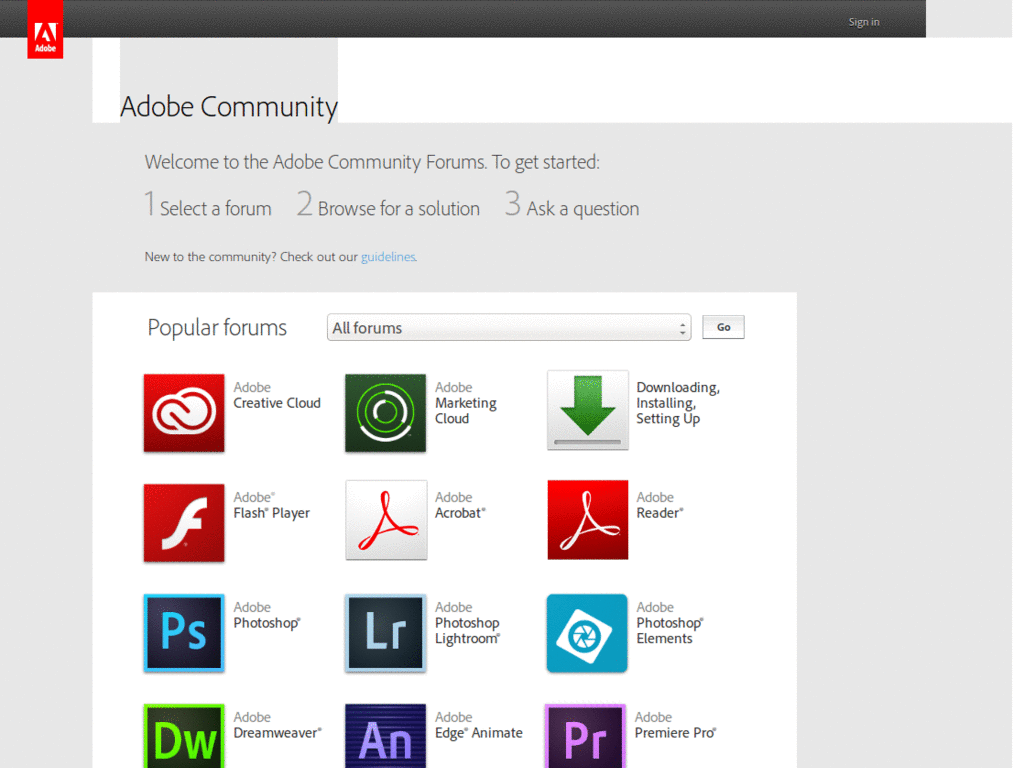Click the Photoshop Elements text link
This screenshot has width=1024, height=768.
tap(670, 623)
